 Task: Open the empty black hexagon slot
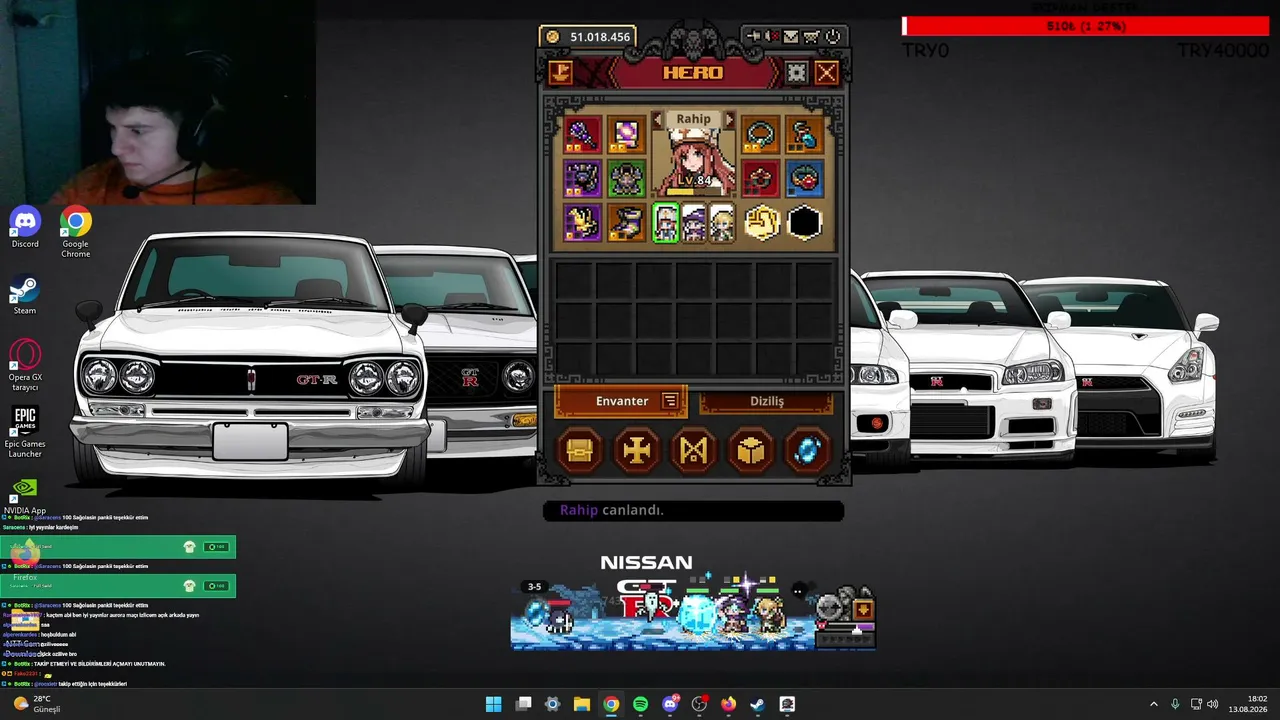click(804, 222)
